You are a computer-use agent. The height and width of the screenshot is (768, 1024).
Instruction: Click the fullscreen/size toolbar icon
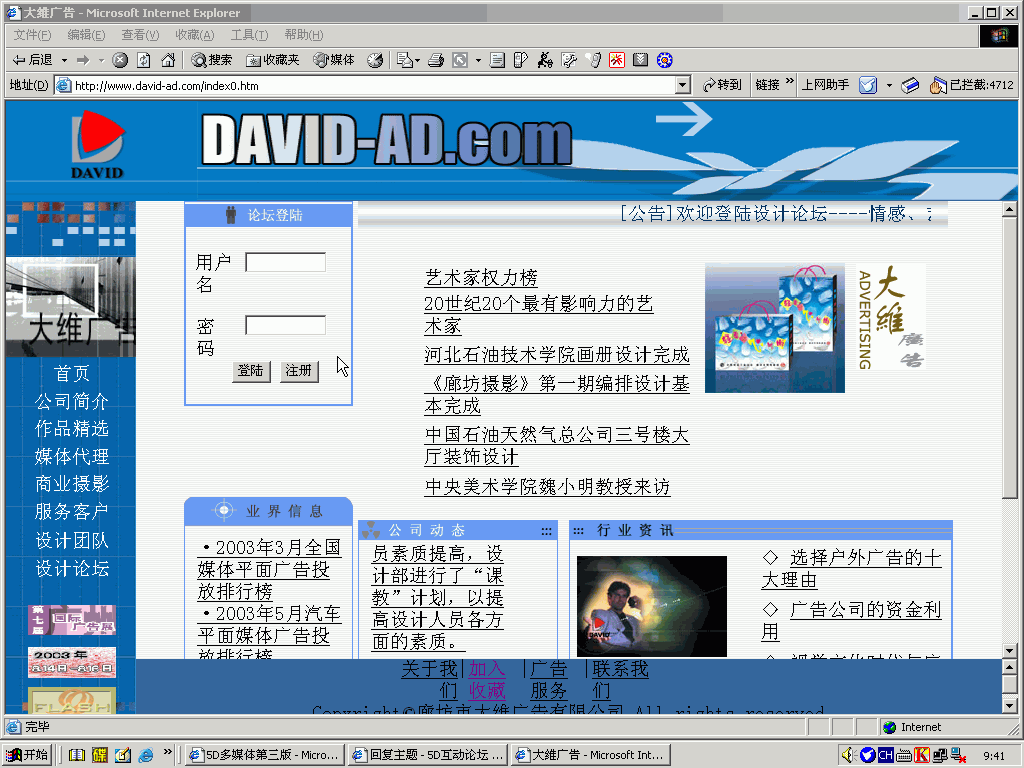pyautogui.click(x=460, y=60)
